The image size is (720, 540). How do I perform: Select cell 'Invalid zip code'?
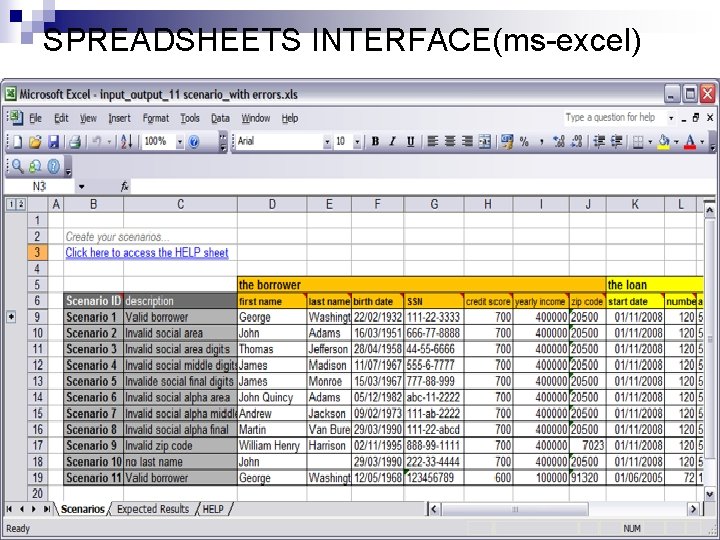pos(180,445)
